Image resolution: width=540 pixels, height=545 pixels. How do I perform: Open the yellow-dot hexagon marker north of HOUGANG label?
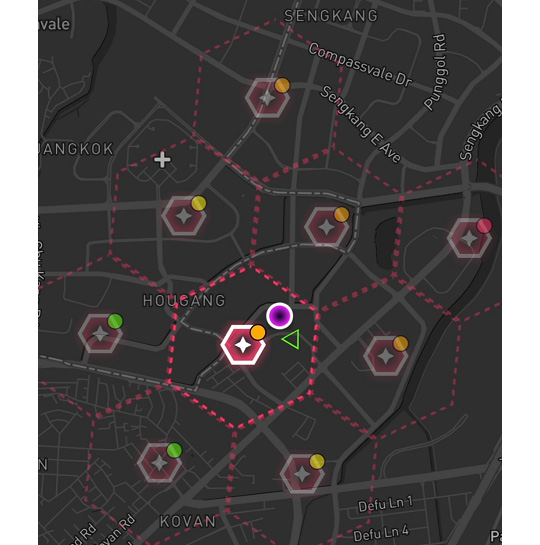point(184,216)
